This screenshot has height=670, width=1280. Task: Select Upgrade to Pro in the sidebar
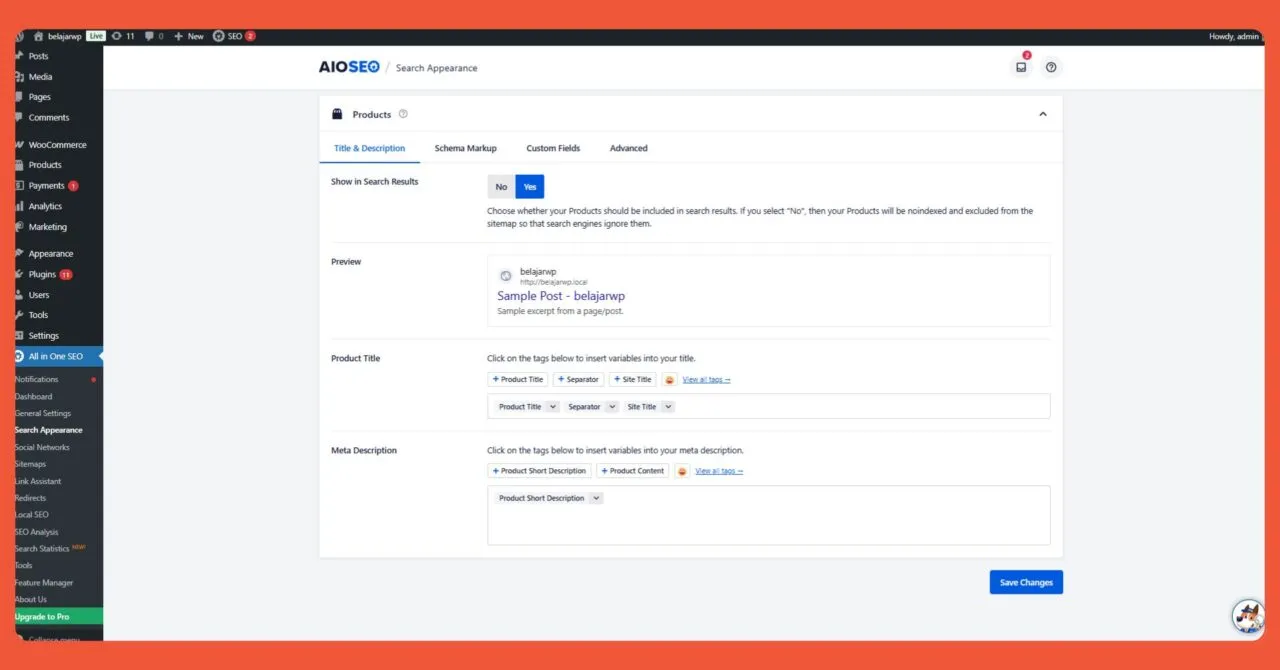tap(44, 616)
